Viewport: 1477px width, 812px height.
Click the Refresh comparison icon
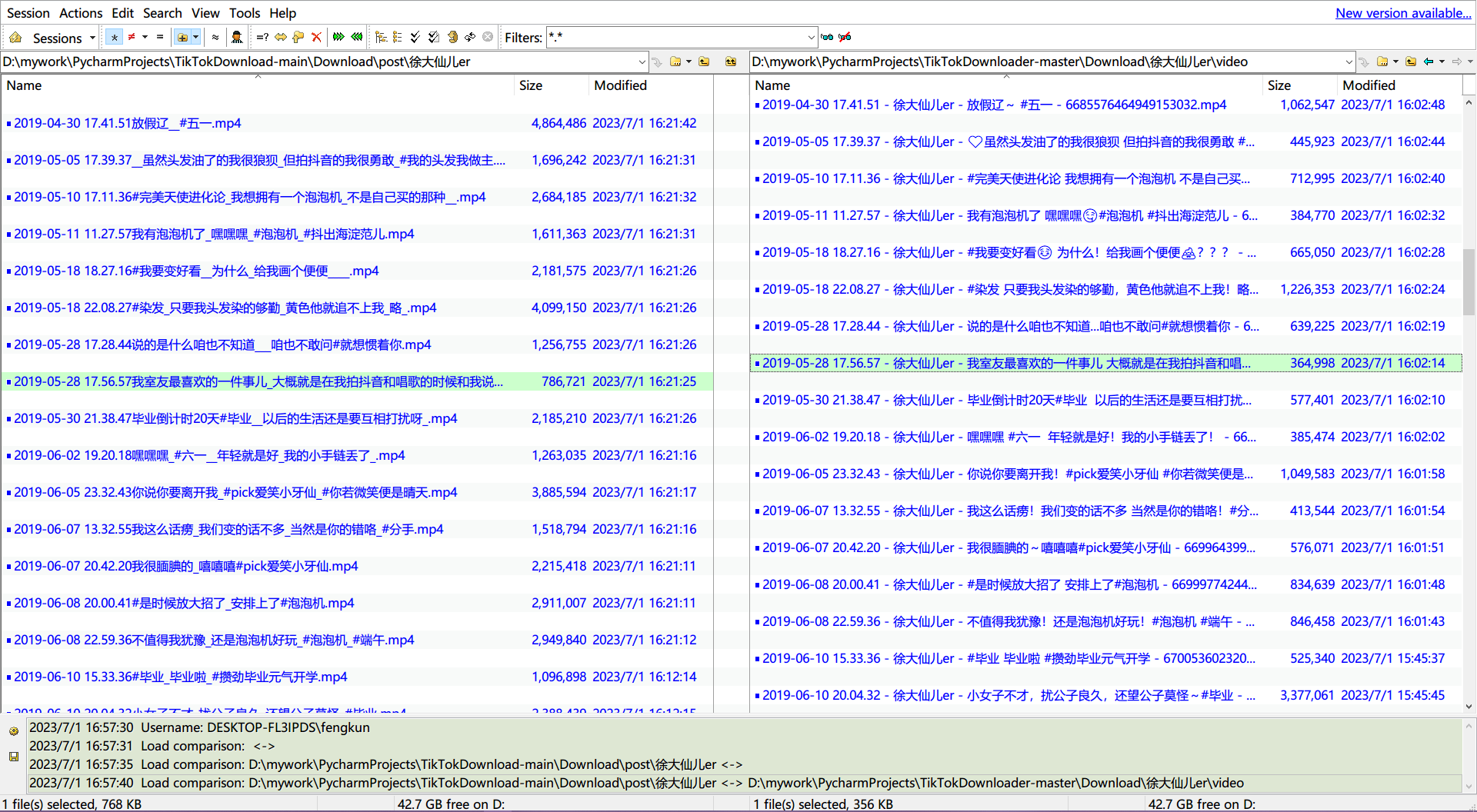pos(468,36)
